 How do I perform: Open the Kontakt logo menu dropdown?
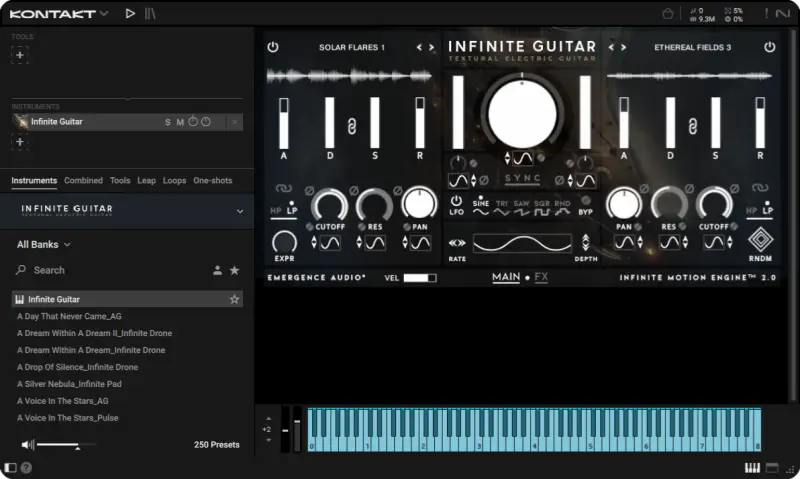(55, 13)
